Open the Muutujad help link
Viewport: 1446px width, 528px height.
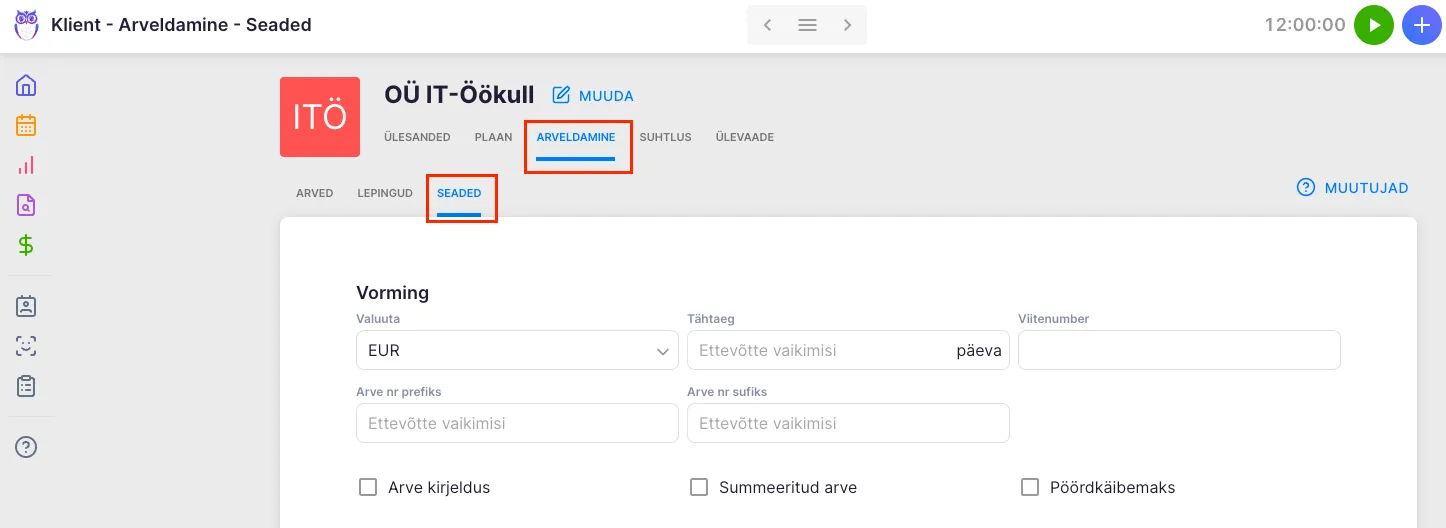(x=1353, y=188)
